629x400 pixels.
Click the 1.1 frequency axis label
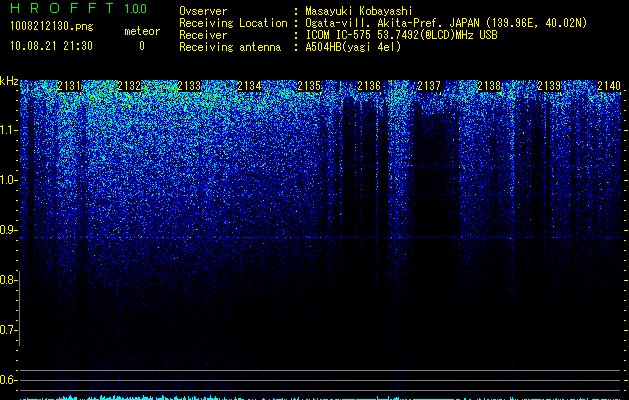pos(9,130)
